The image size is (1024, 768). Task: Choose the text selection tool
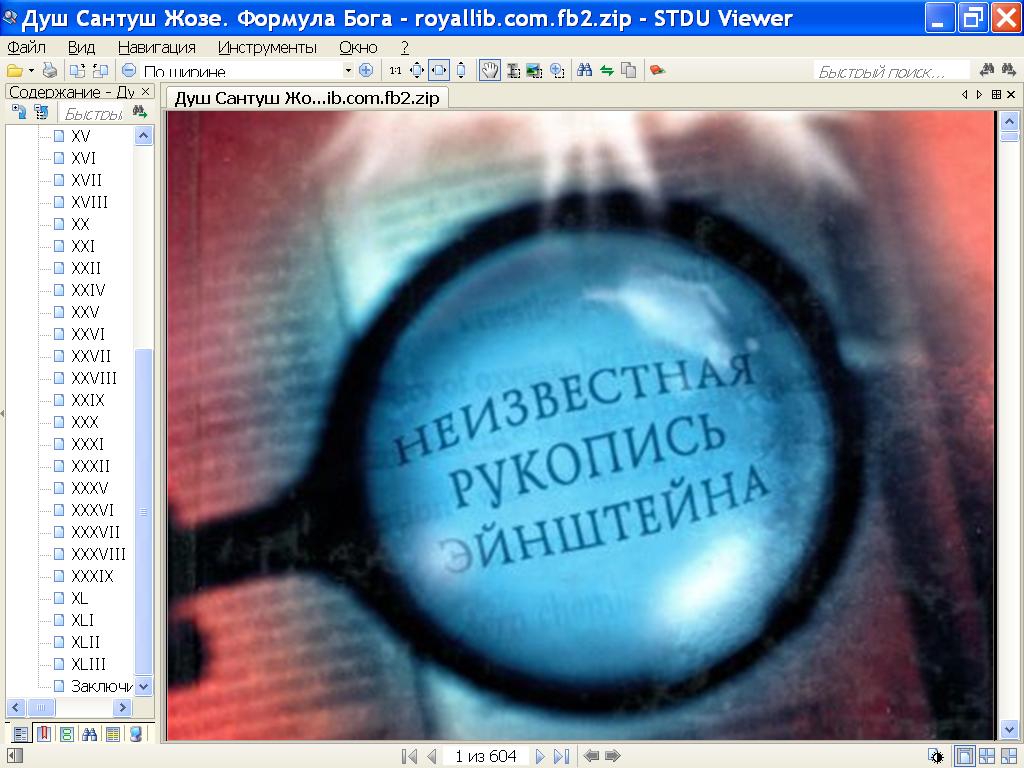tap(513, 71)
